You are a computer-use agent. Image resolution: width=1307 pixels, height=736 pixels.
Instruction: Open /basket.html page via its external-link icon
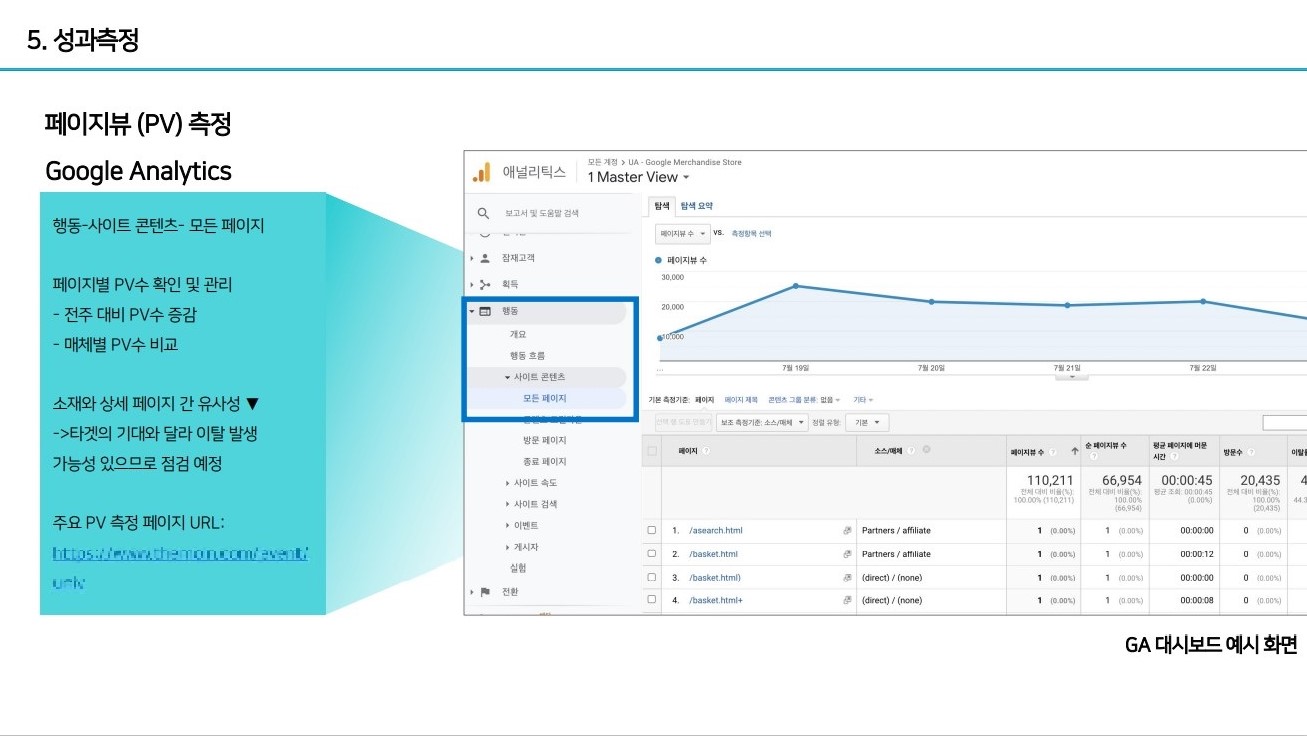pyautogui.click(x=847, y=554)
